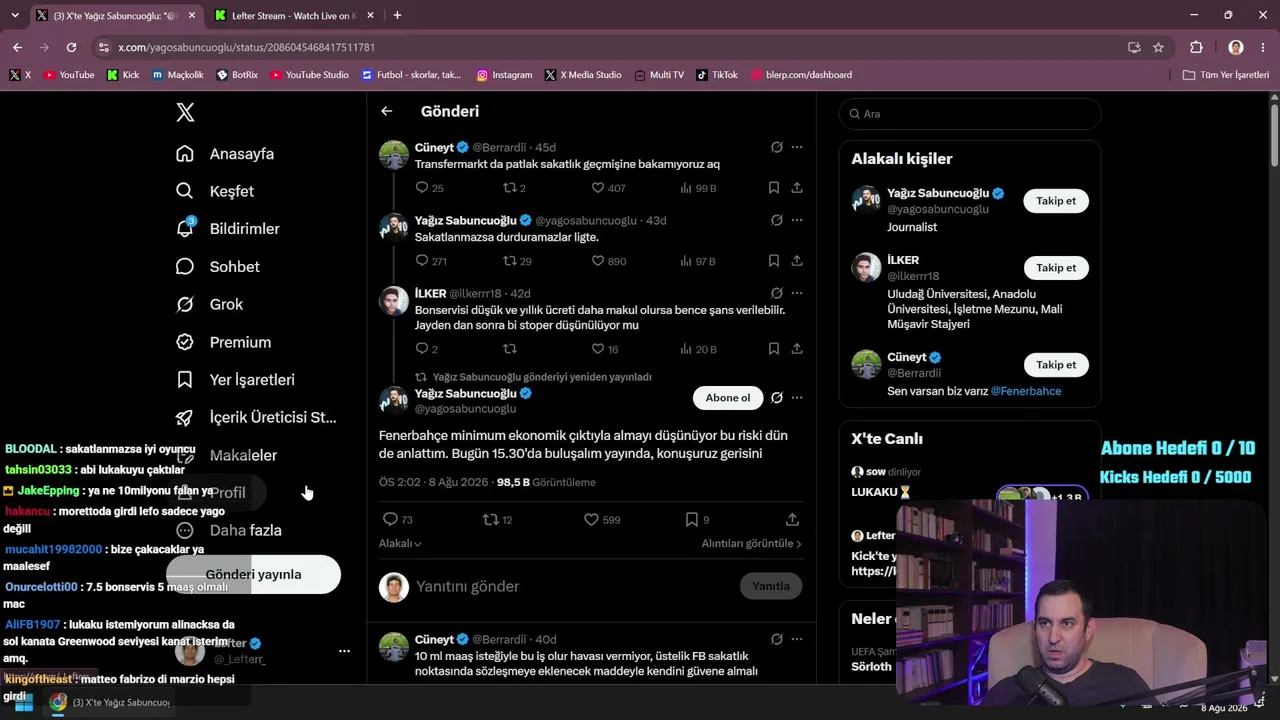This screenshot has height=720, width=1280.
Task: Open Grok actions on İLKER's post
Action: pos(776,293)
